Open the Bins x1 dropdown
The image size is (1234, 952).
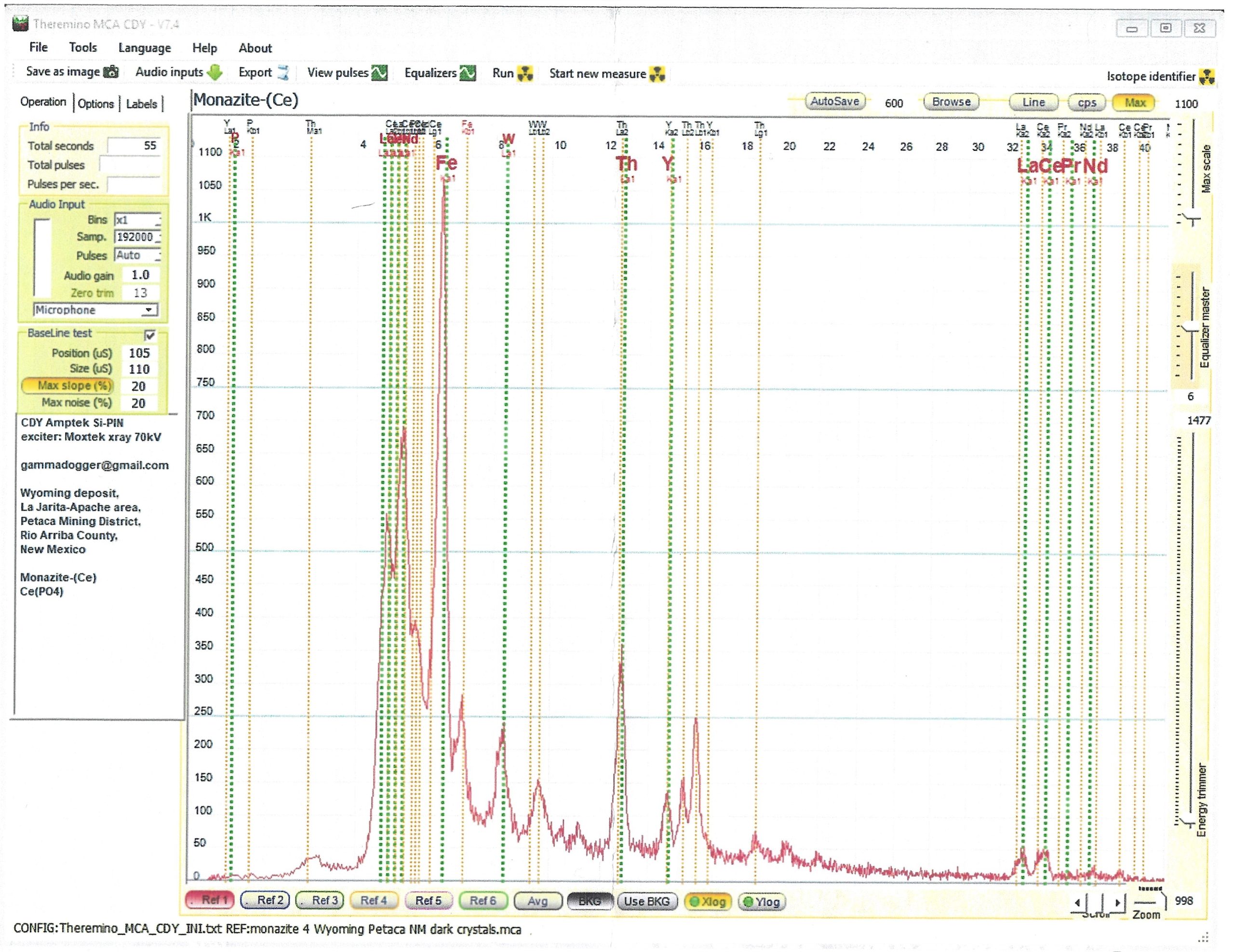tap(138, 220)
